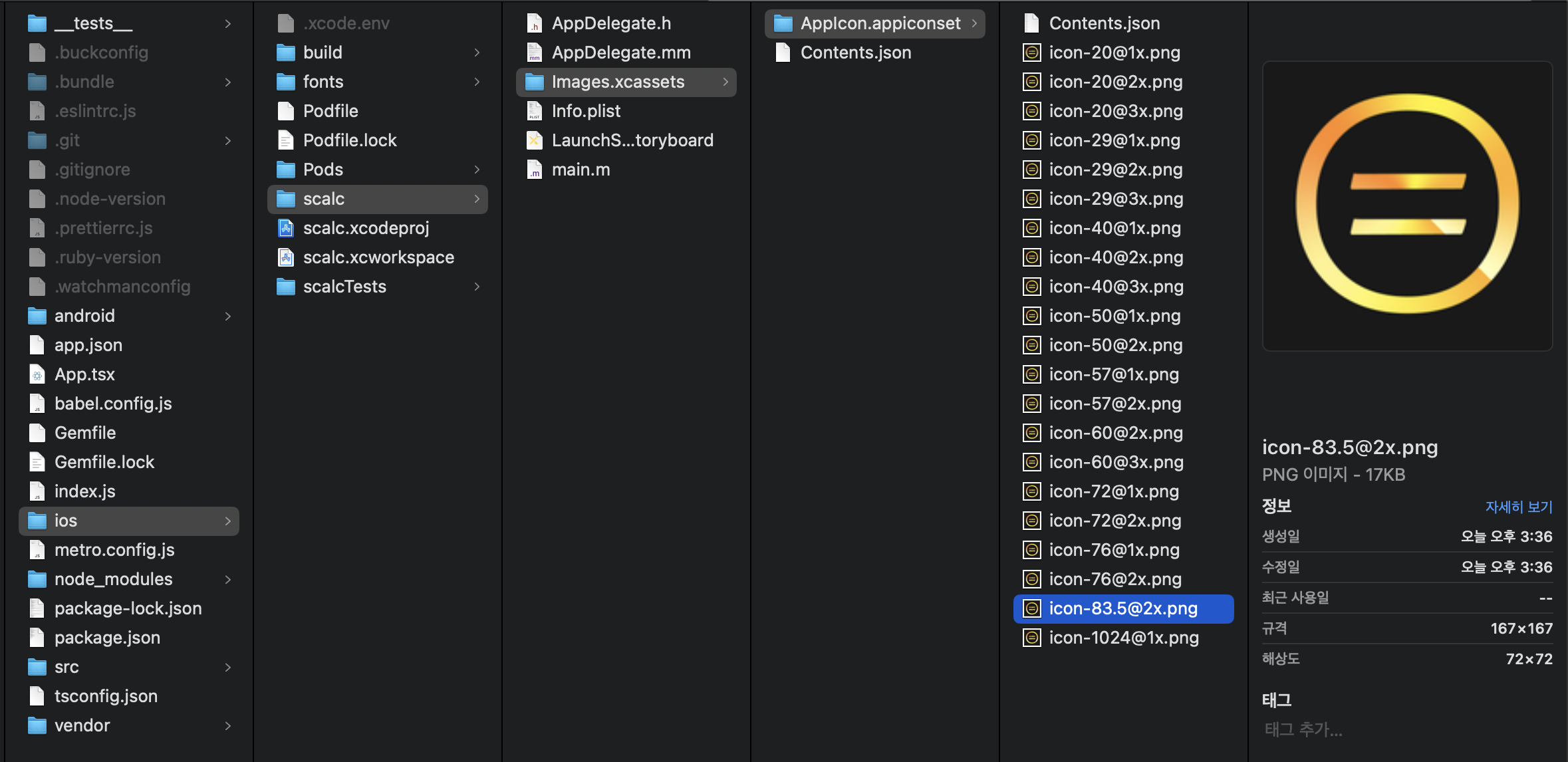Expand the Pods folder chevron
The height and width of the screenshot is (762, 1568).
click(477, 170)
